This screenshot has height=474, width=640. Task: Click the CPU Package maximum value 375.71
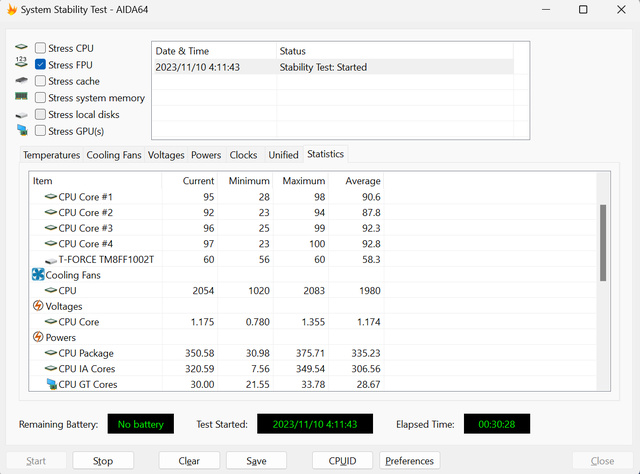pos(310,353)
